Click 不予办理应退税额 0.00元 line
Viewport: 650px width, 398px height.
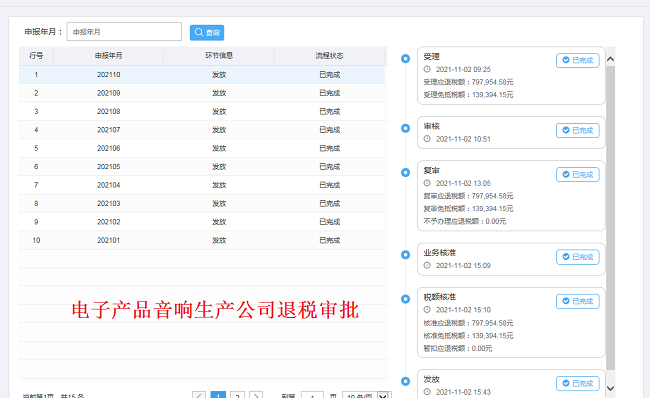[x=465, y=221]
